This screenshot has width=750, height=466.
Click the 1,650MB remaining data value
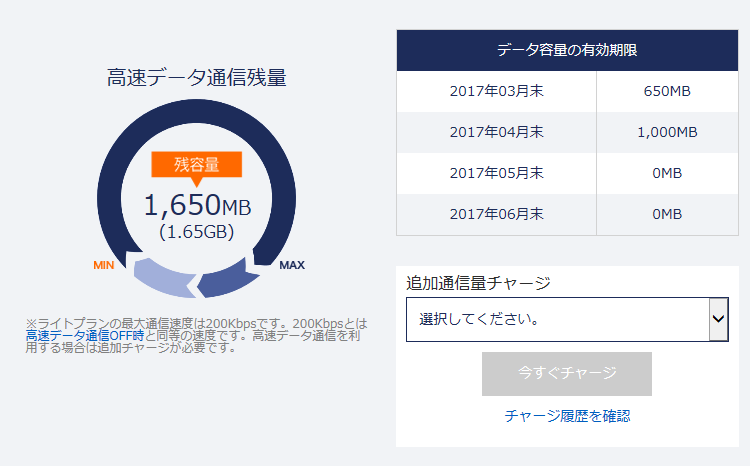[x=197, y=205]
